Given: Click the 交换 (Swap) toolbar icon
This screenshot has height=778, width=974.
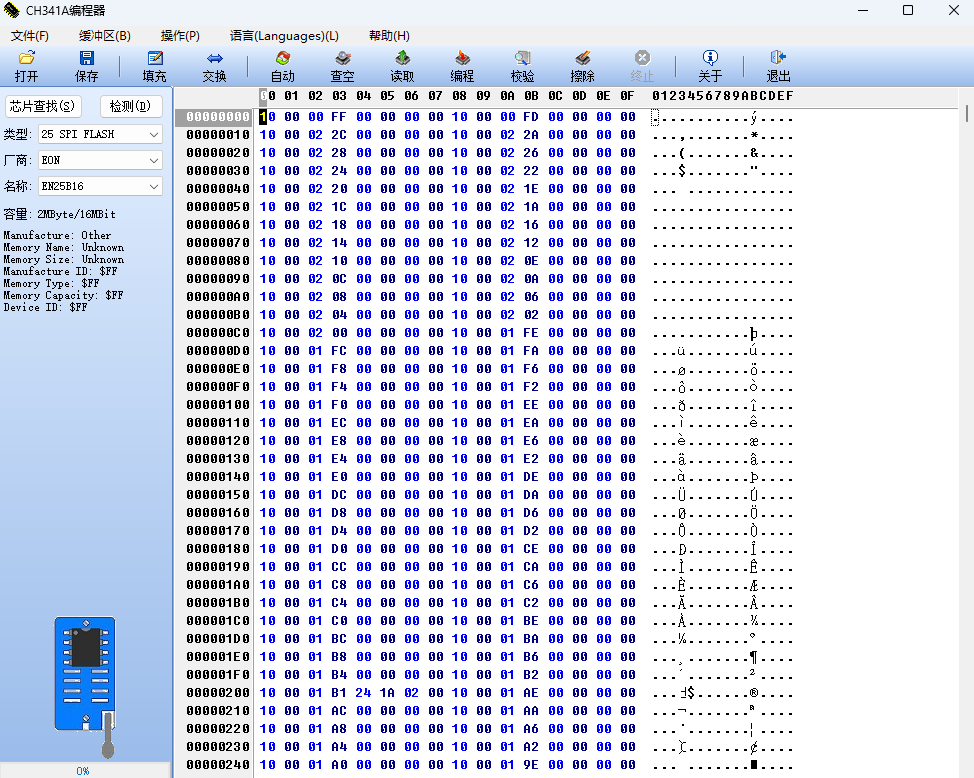Looking at the screenshot, I should click(x=214, y=66).
